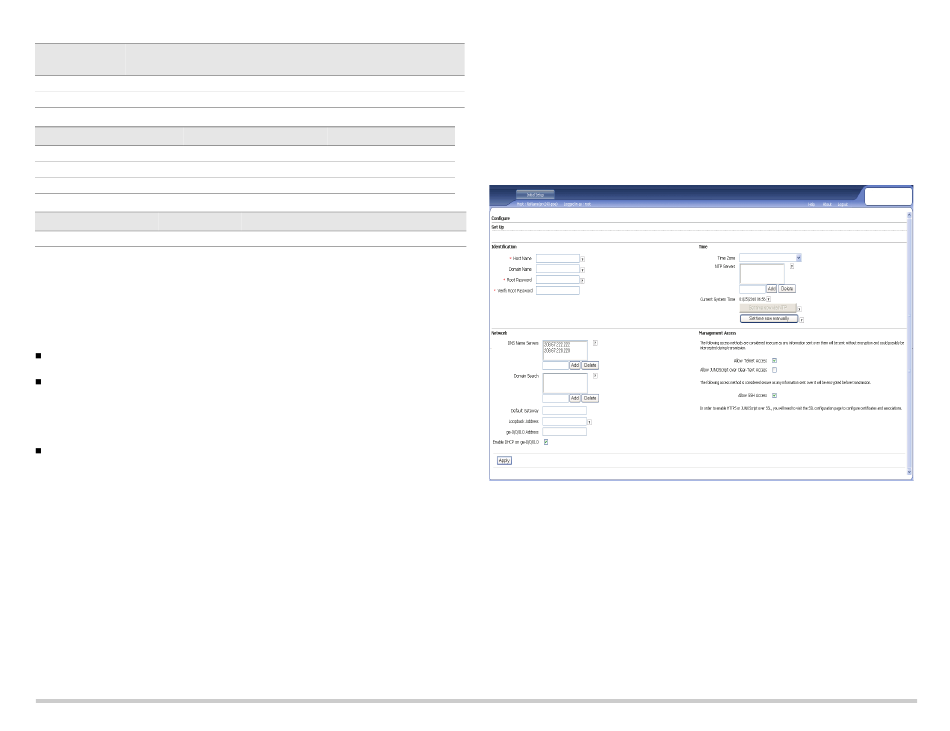This screenshot has height=731, width=950.
Task: Click the Default Gateway input field
Action: pyautogui.click(x=564, y=411)
